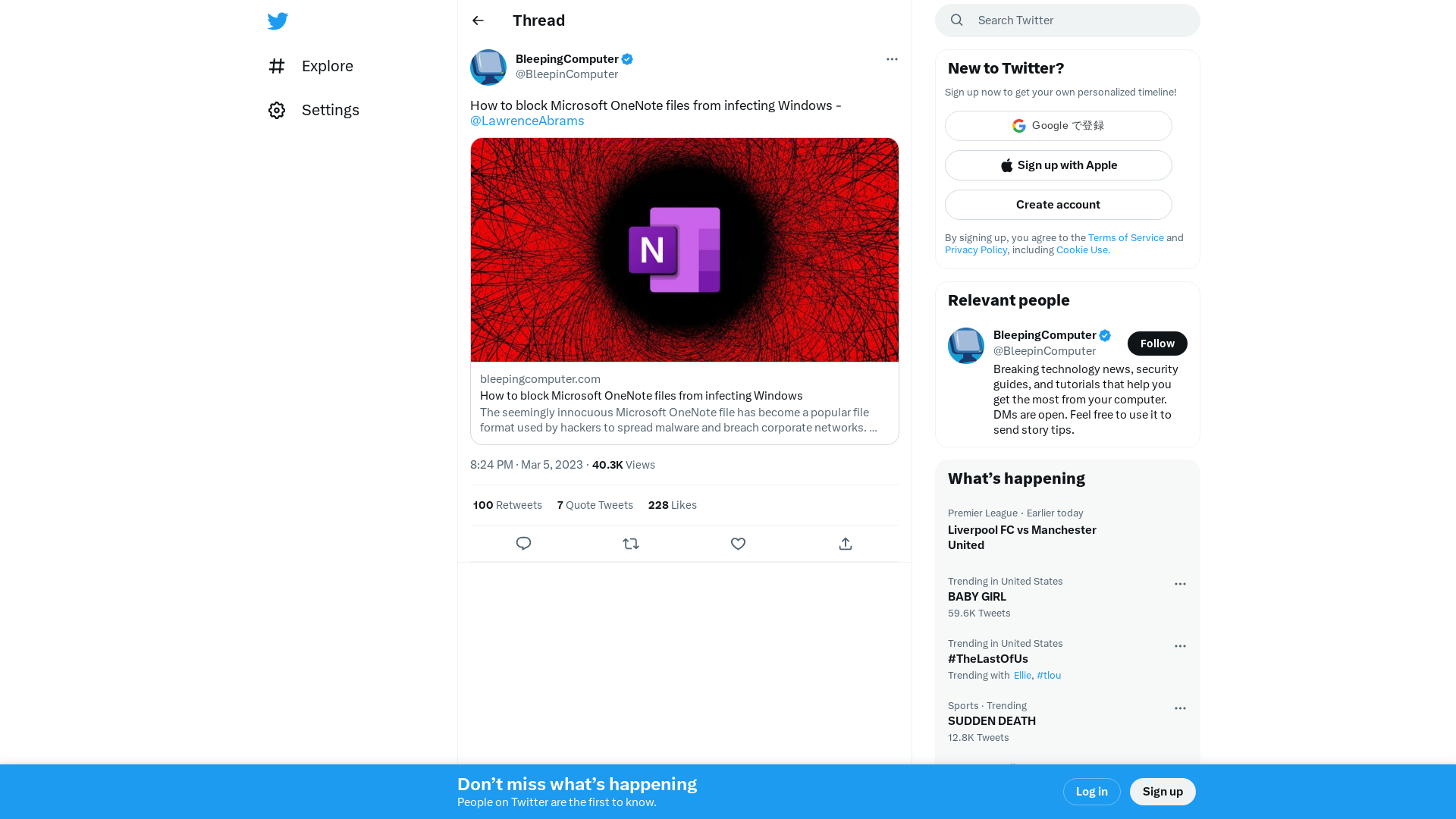Open the Privacy Policy link
Image resolution: width=1456 pixels, height=819 pixels.
coord(976,250)
